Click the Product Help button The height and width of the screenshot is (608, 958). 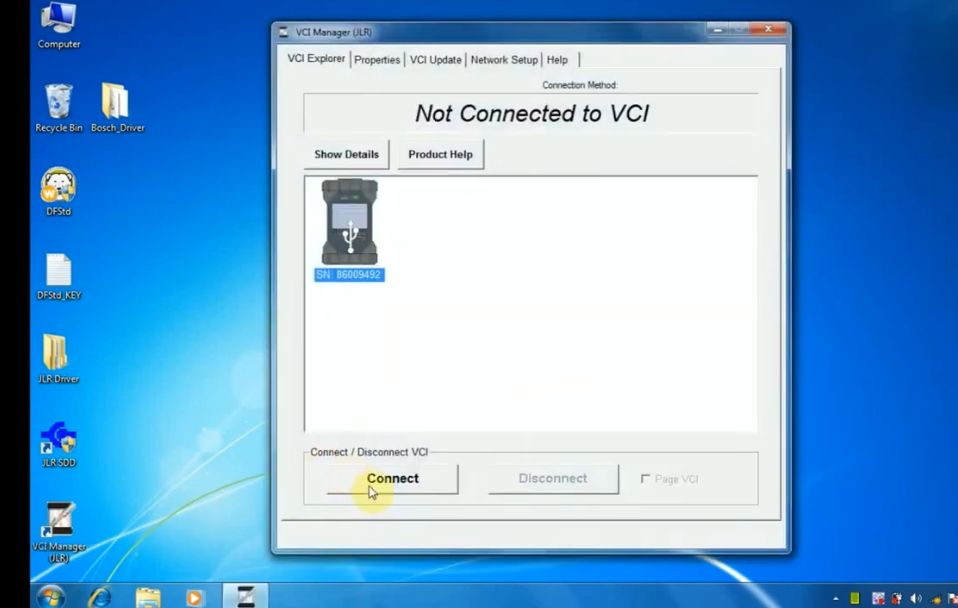441,155
